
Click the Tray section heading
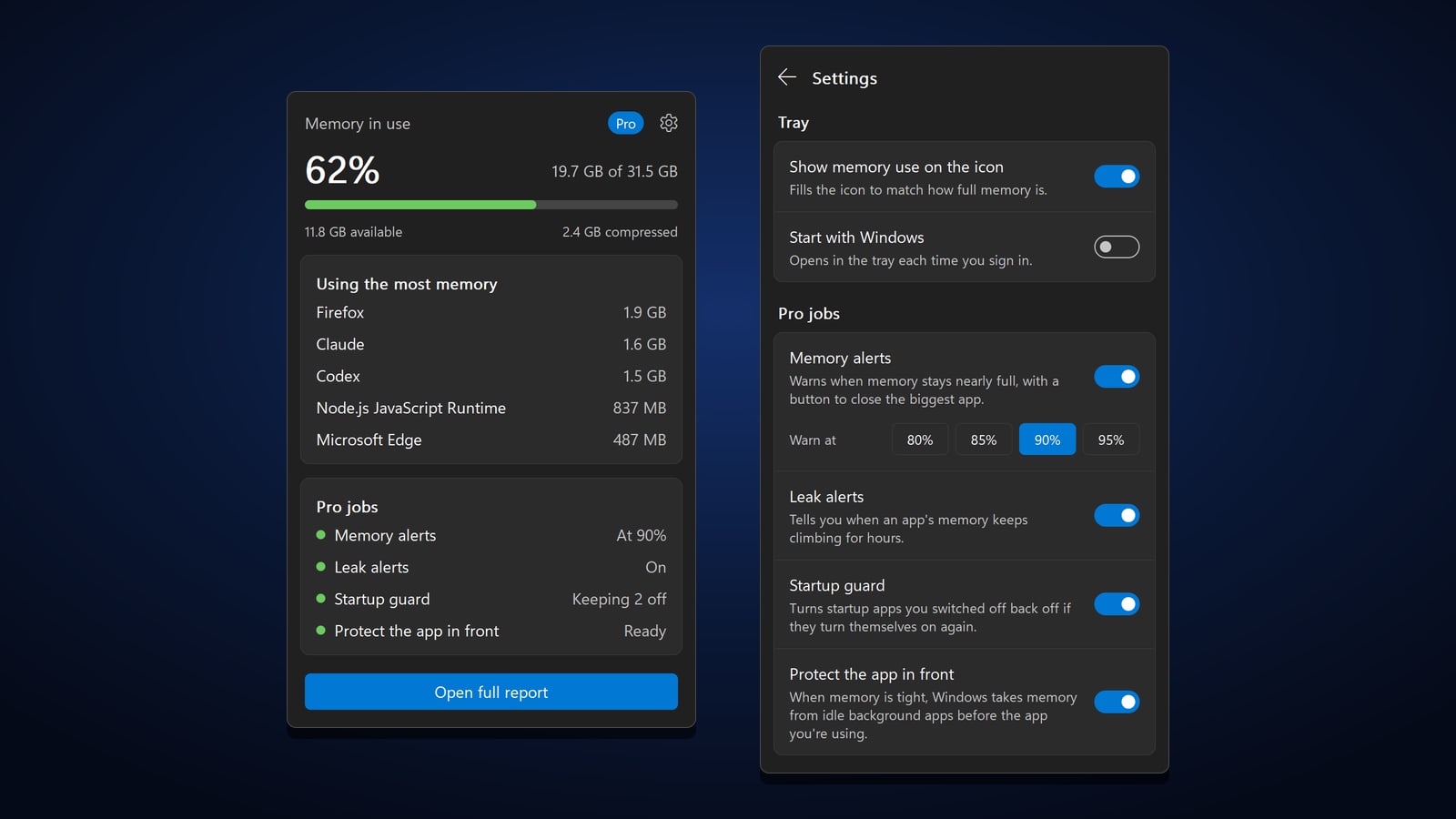794,122
